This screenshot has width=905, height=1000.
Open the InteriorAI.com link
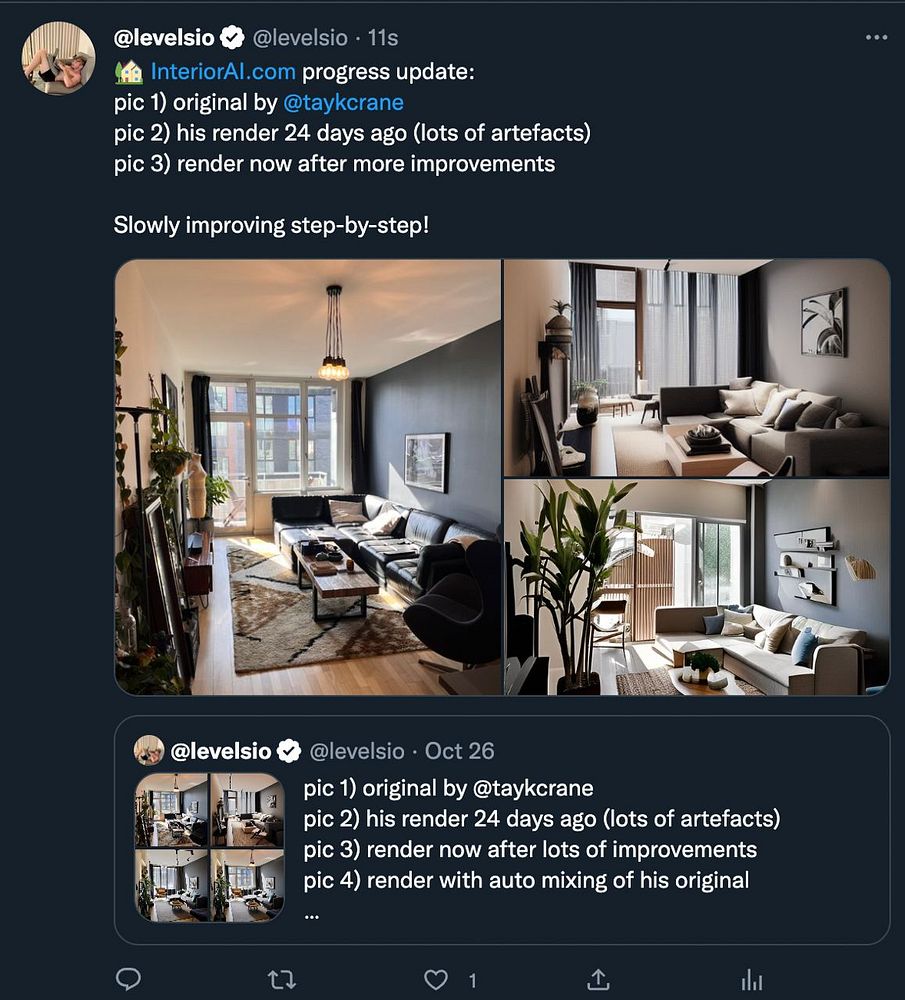pyautogui.click(x=223, y=71)
